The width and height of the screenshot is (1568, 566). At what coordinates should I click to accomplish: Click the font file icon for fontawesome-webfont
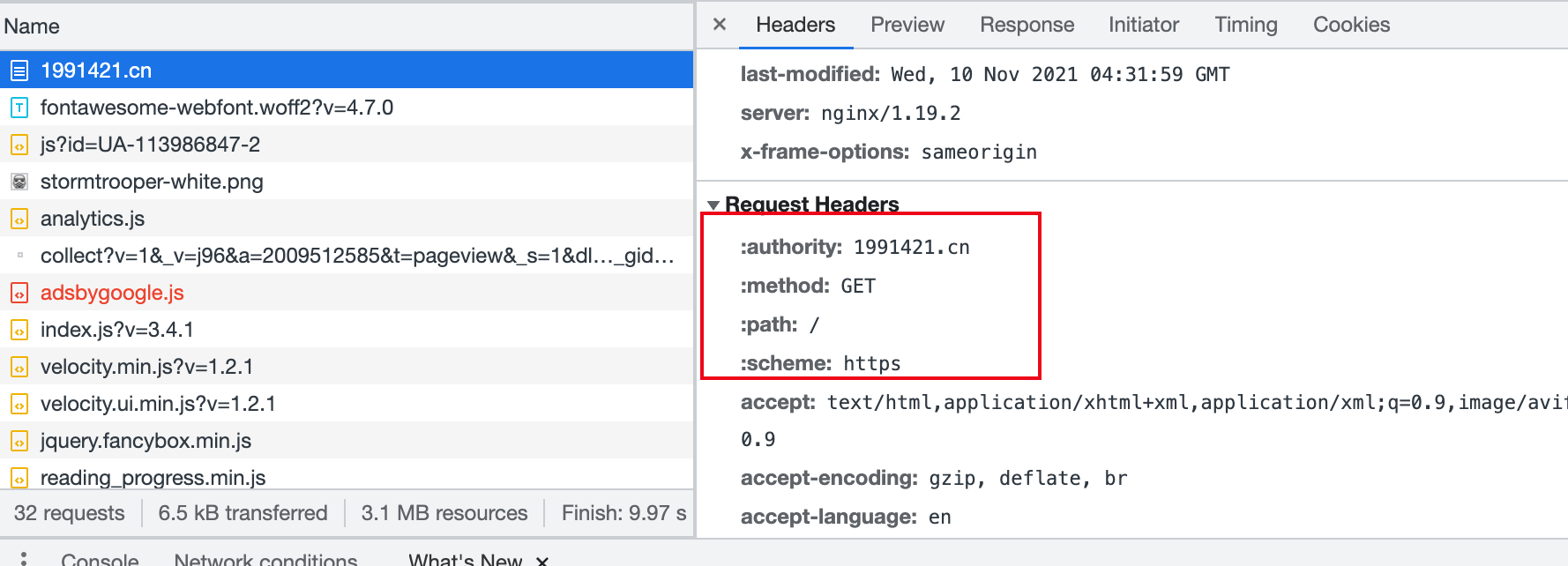coord(19,108)
